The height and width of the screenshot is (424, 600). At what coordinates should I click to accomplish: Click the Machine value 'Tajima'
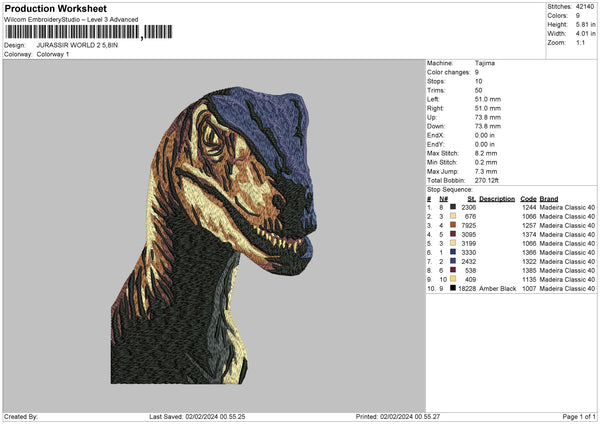coord(484,63)
